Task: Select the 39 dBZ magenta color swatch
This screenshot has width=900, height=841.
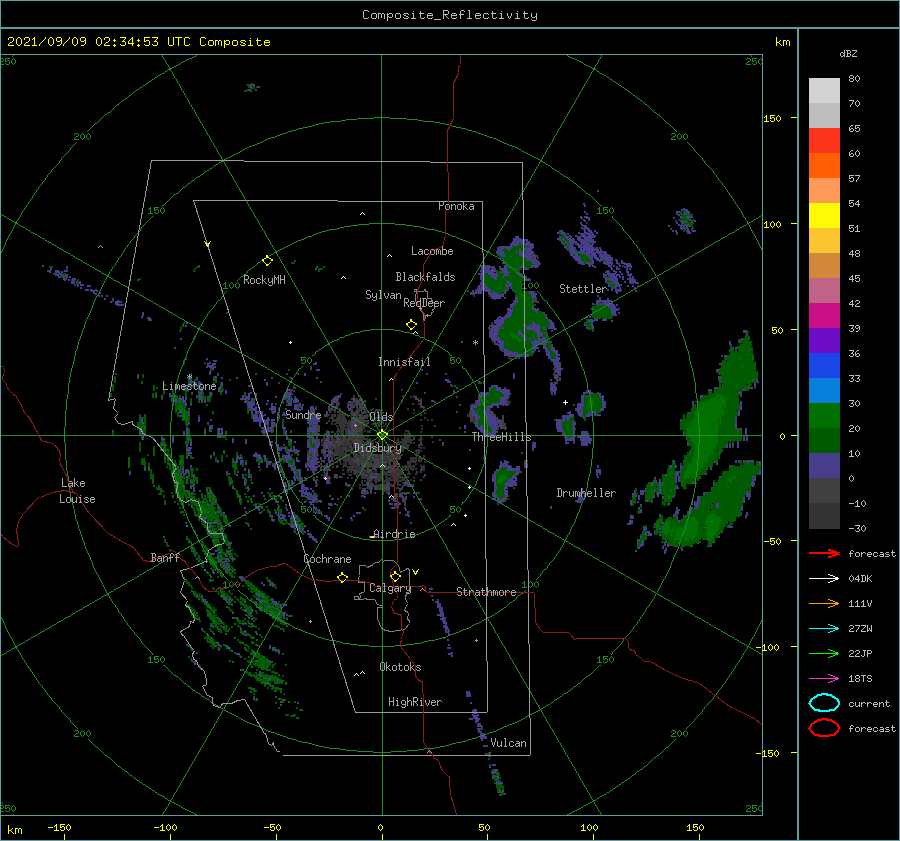Action: (824, 315)
